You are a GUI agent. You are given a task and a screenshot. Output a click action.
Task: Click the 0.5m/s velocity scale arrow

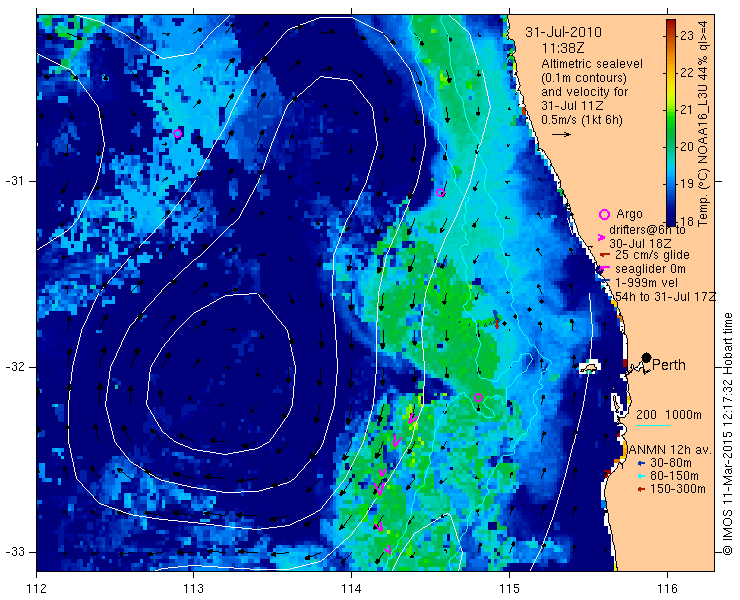pos(561,135)
